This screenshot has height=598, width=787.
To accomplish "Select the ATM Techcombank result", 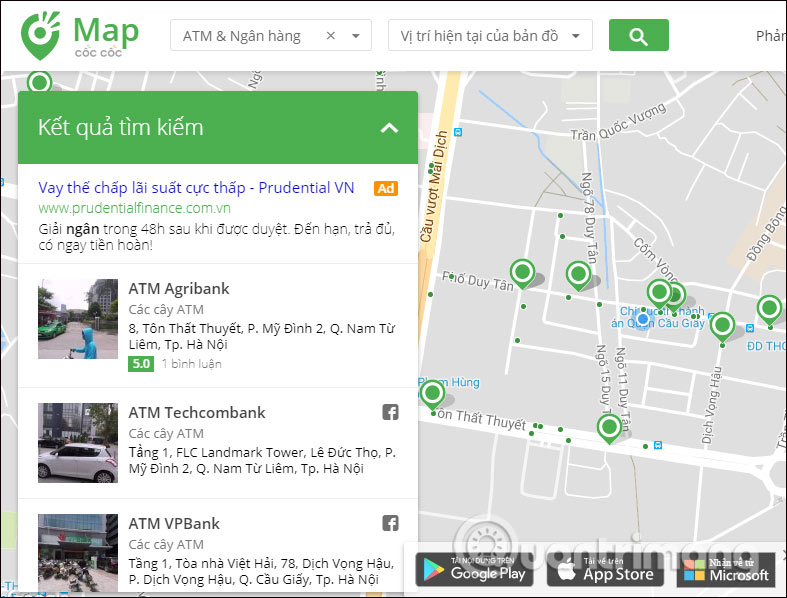I will coord(197,412).
